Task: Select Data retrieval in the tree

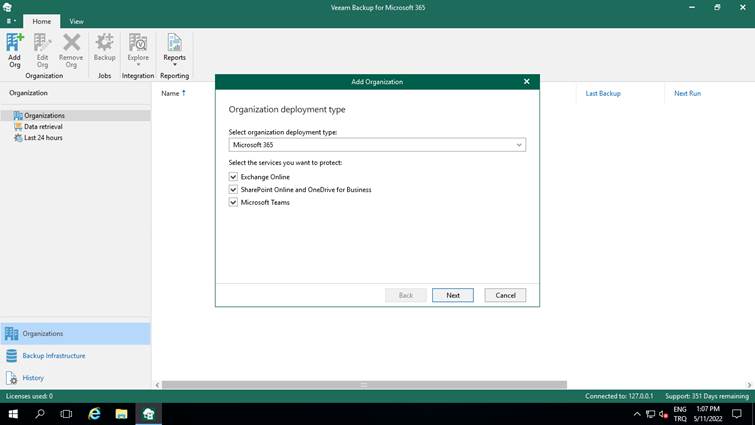Action: point(43,127)
